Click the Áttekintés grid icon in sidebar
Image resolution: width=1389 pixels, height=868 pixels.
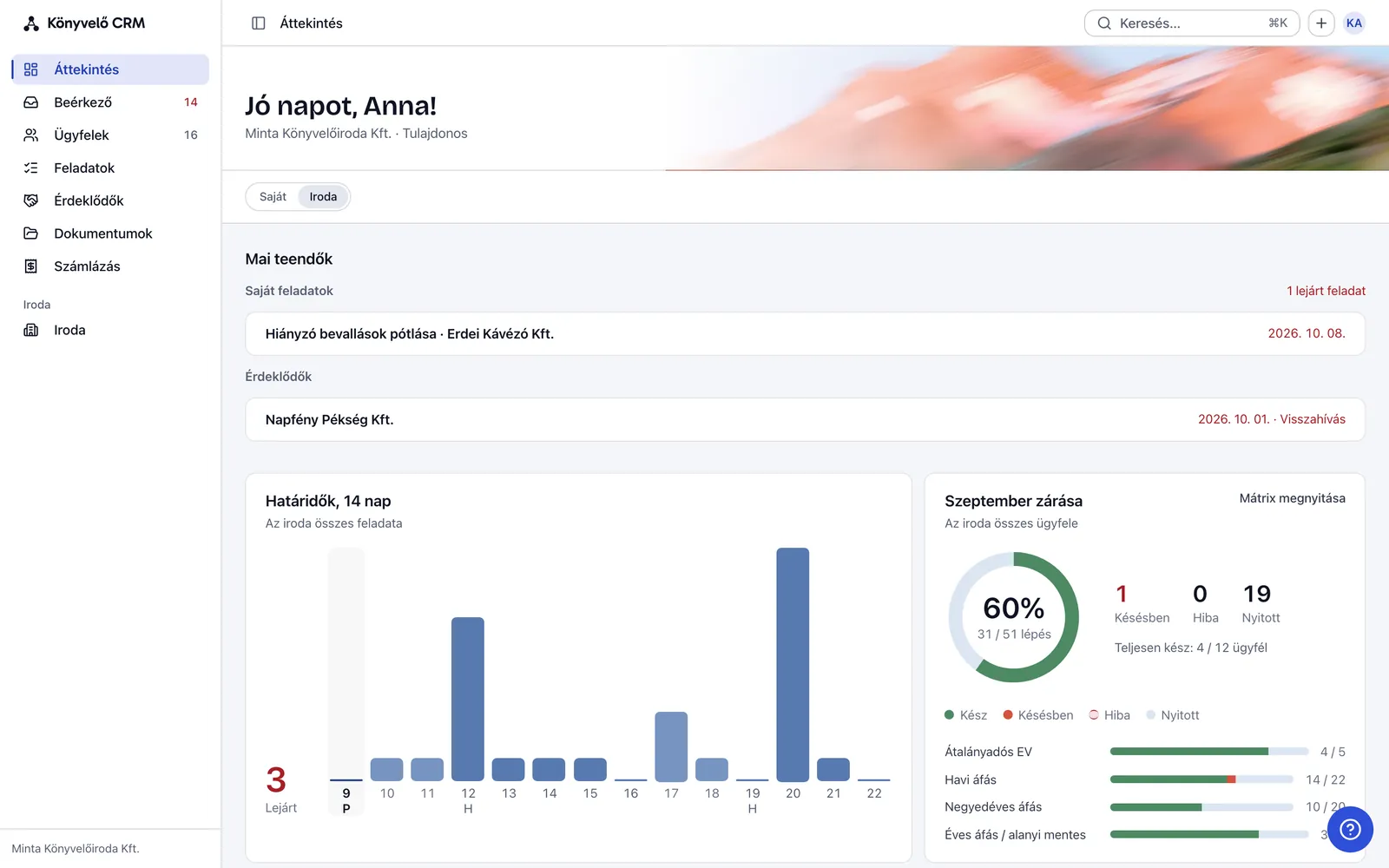tap(31, 69)
